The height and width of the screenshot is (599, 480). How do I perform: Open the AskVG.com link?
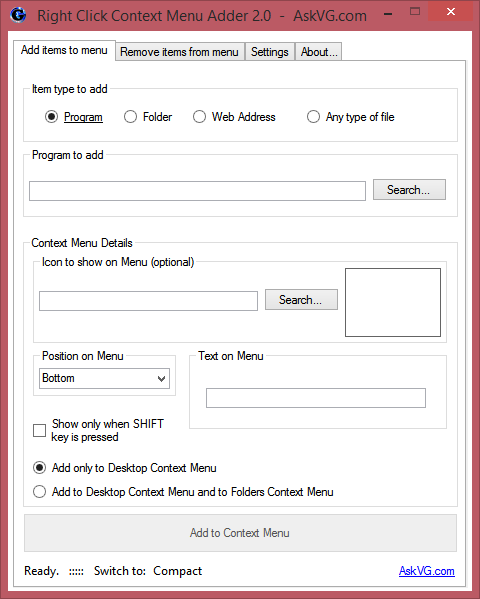[x=426, y=571]
